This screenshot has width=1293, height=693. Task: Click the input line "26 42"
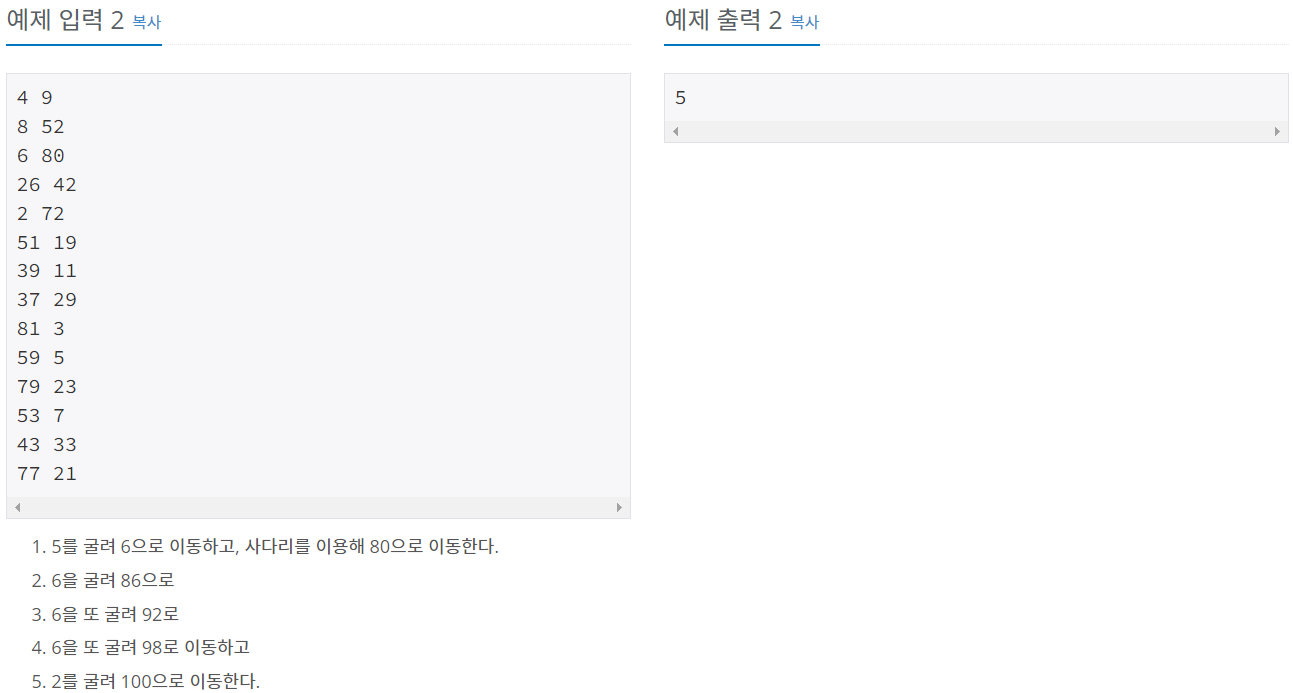tap(47, 185)
